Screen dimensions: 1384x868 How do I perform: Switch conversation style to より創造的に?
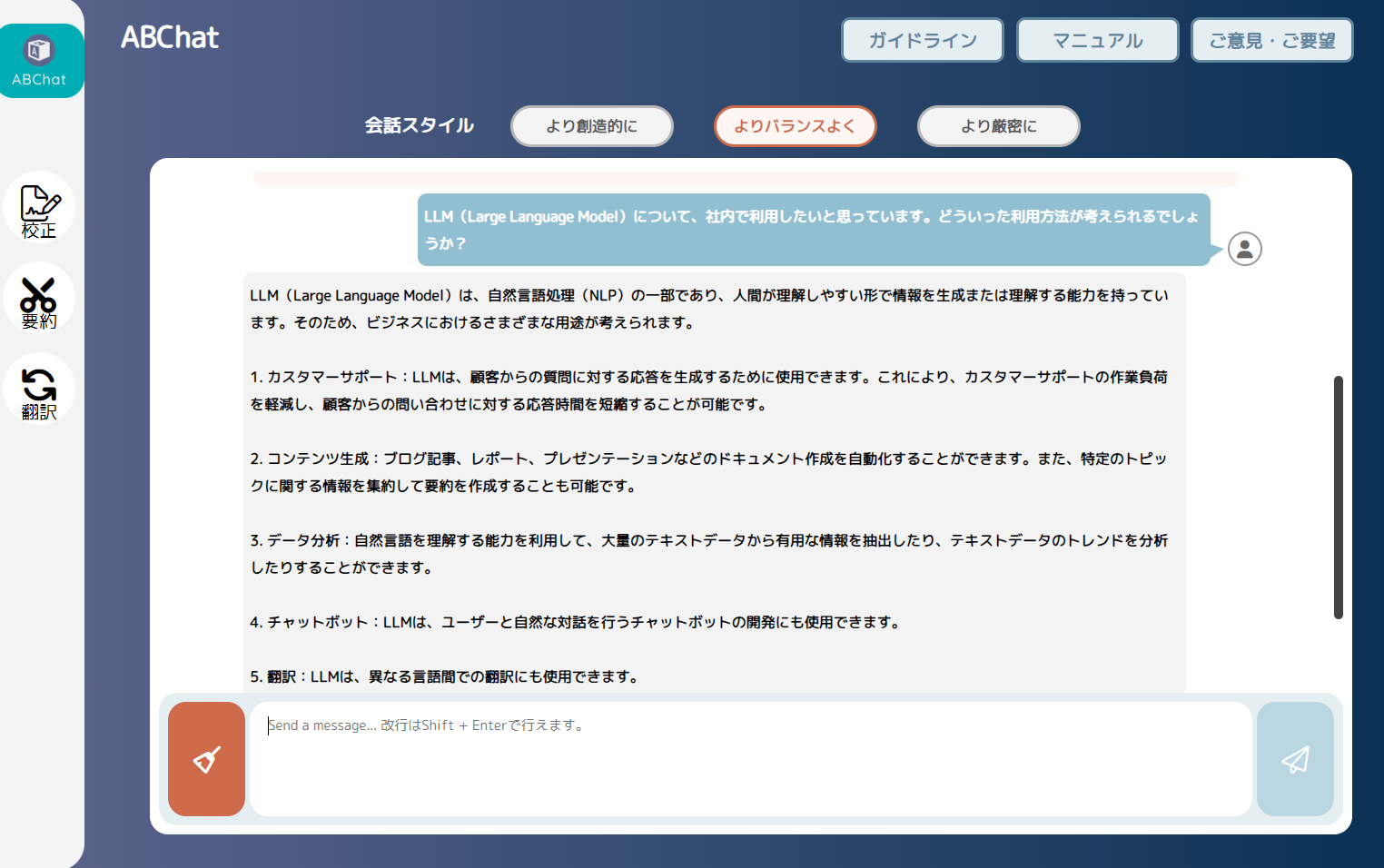point(591,126)
